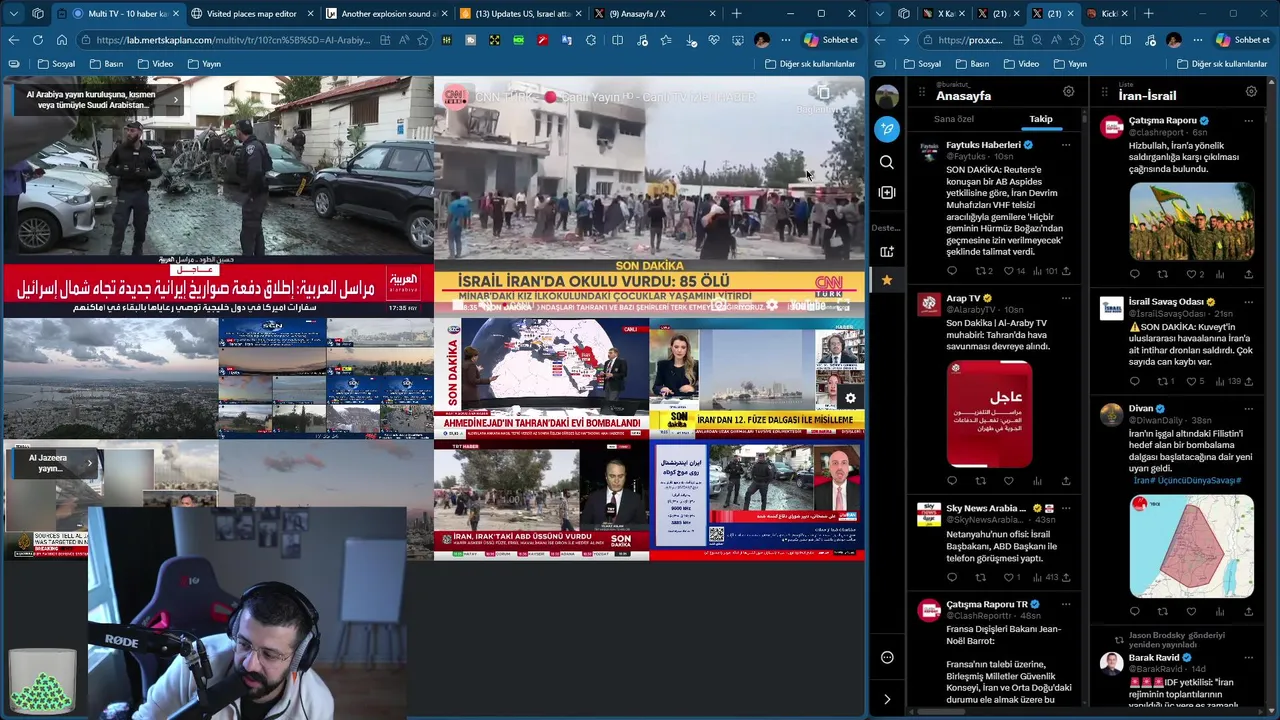The image size is (1280, 720).
Task: Repost the Faytuks Haberleri tweet
Action: click(979, 271)
